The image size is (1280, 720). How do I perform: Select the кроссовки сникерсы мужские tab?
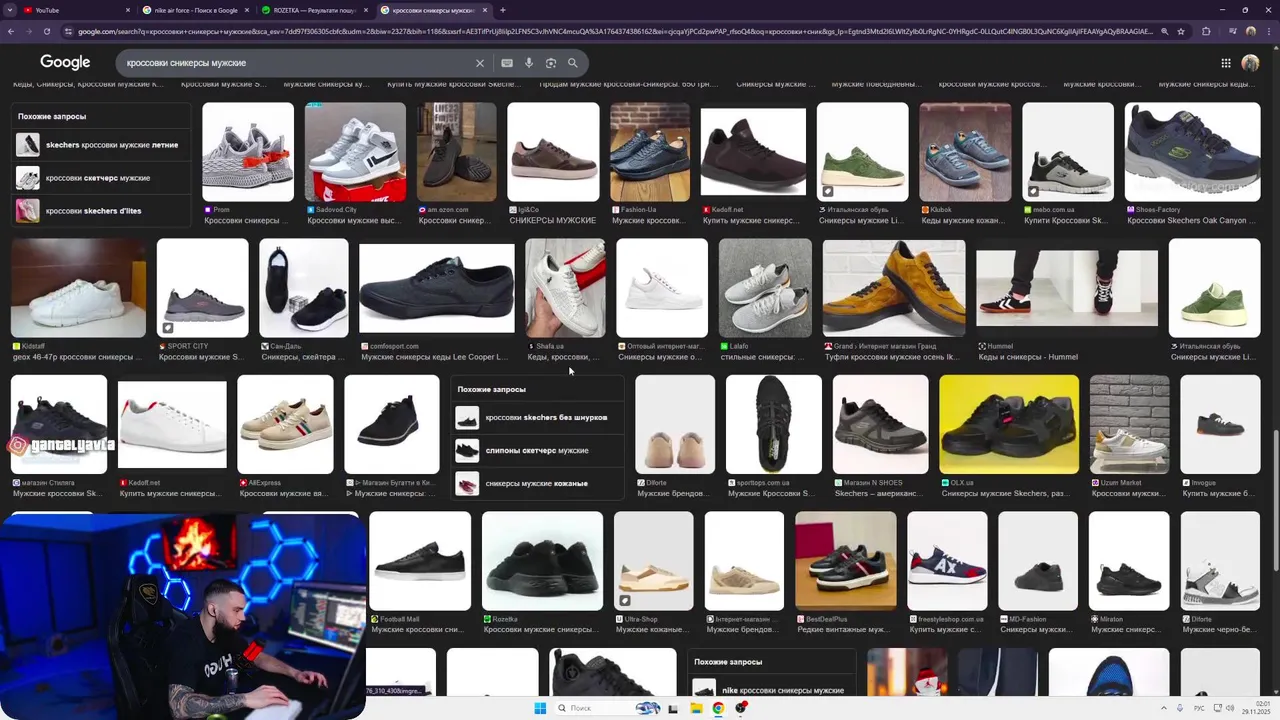pyautogui.click(x=433, y=10)
